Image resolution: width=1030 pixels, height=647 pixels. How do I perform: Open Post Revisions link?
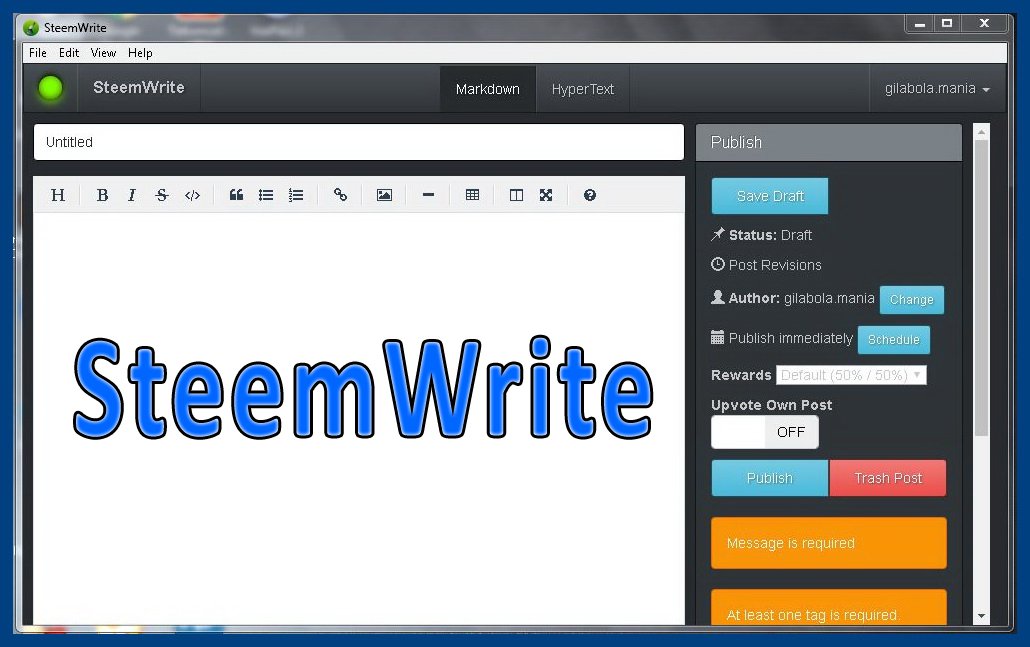[x=775, y=265]
